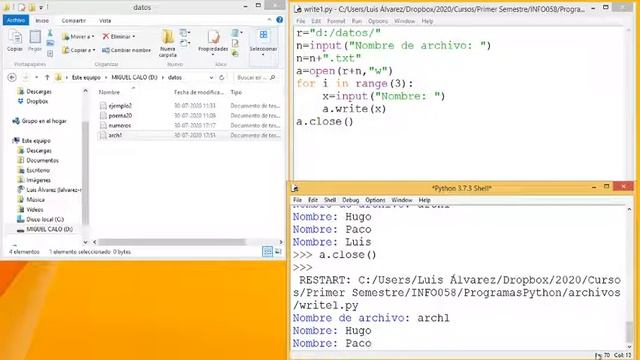The width and height of the screenshot is (640, 360).
Task: Select MIGUEL CALO (D:) in the navigation pane
Action: [x=49, y=229]
